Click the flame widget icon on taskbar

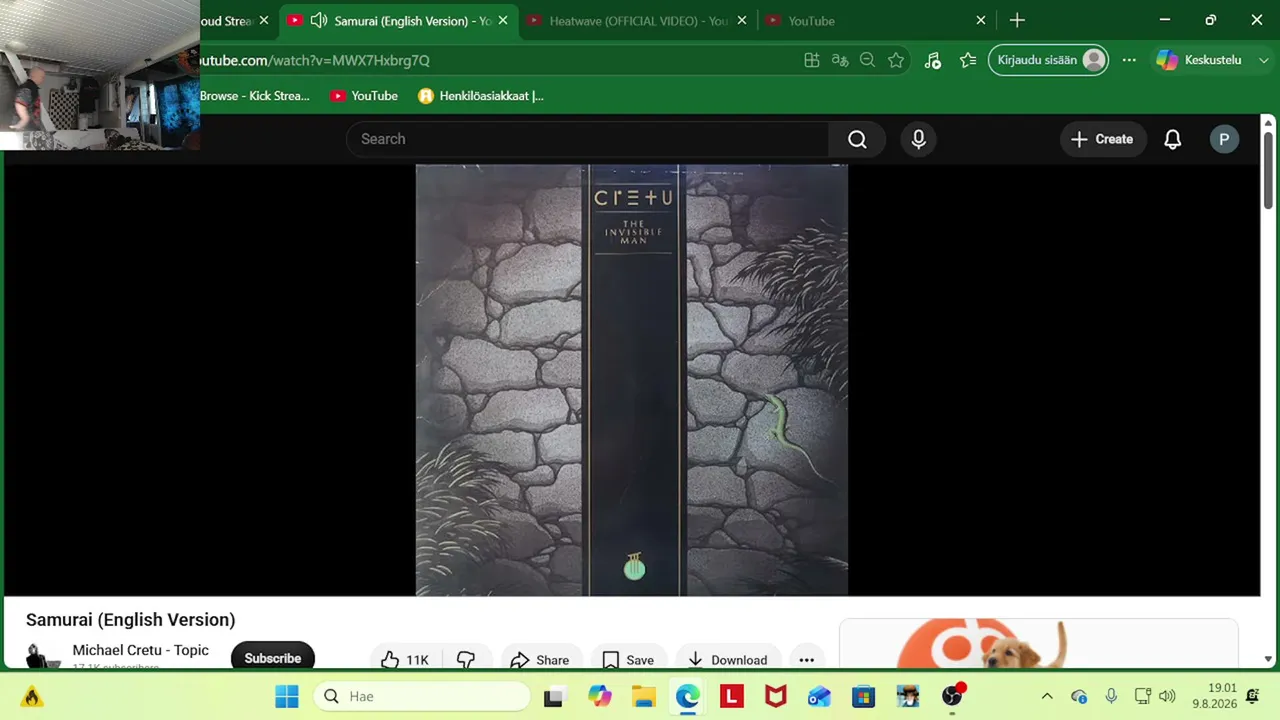coord(32,696)
